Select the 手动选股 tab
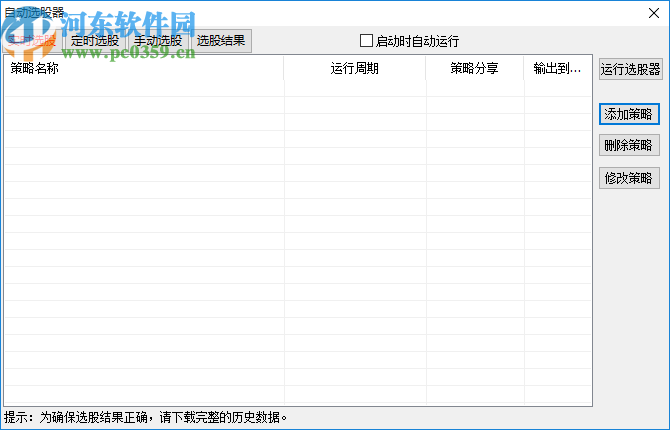Screen dimensions: 670x430 (158, 41)
